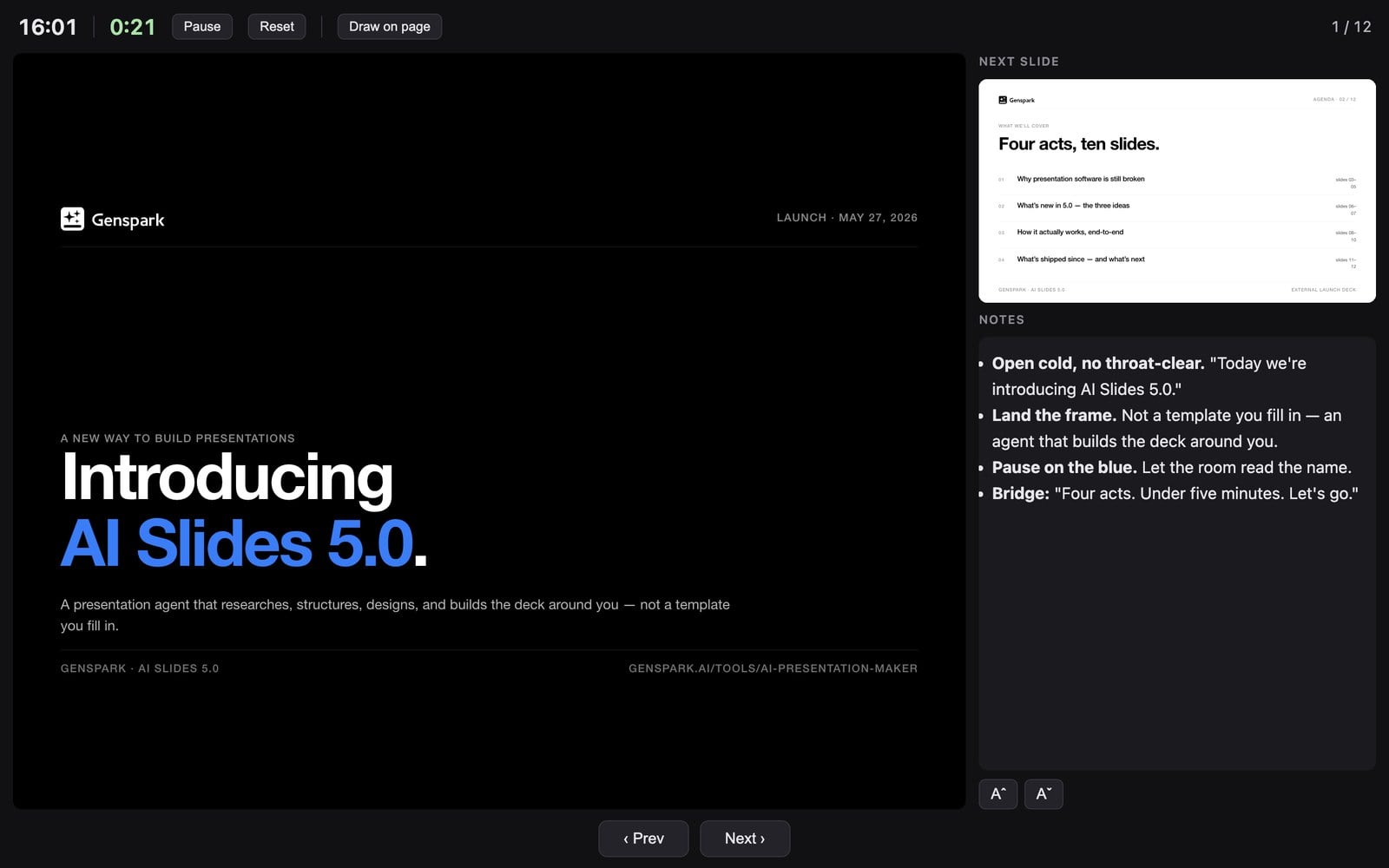This screenshot has height=868, width=1389.
Task: Click the 'Pause on the blue.' note
Action: click(x=1064, y=468)
